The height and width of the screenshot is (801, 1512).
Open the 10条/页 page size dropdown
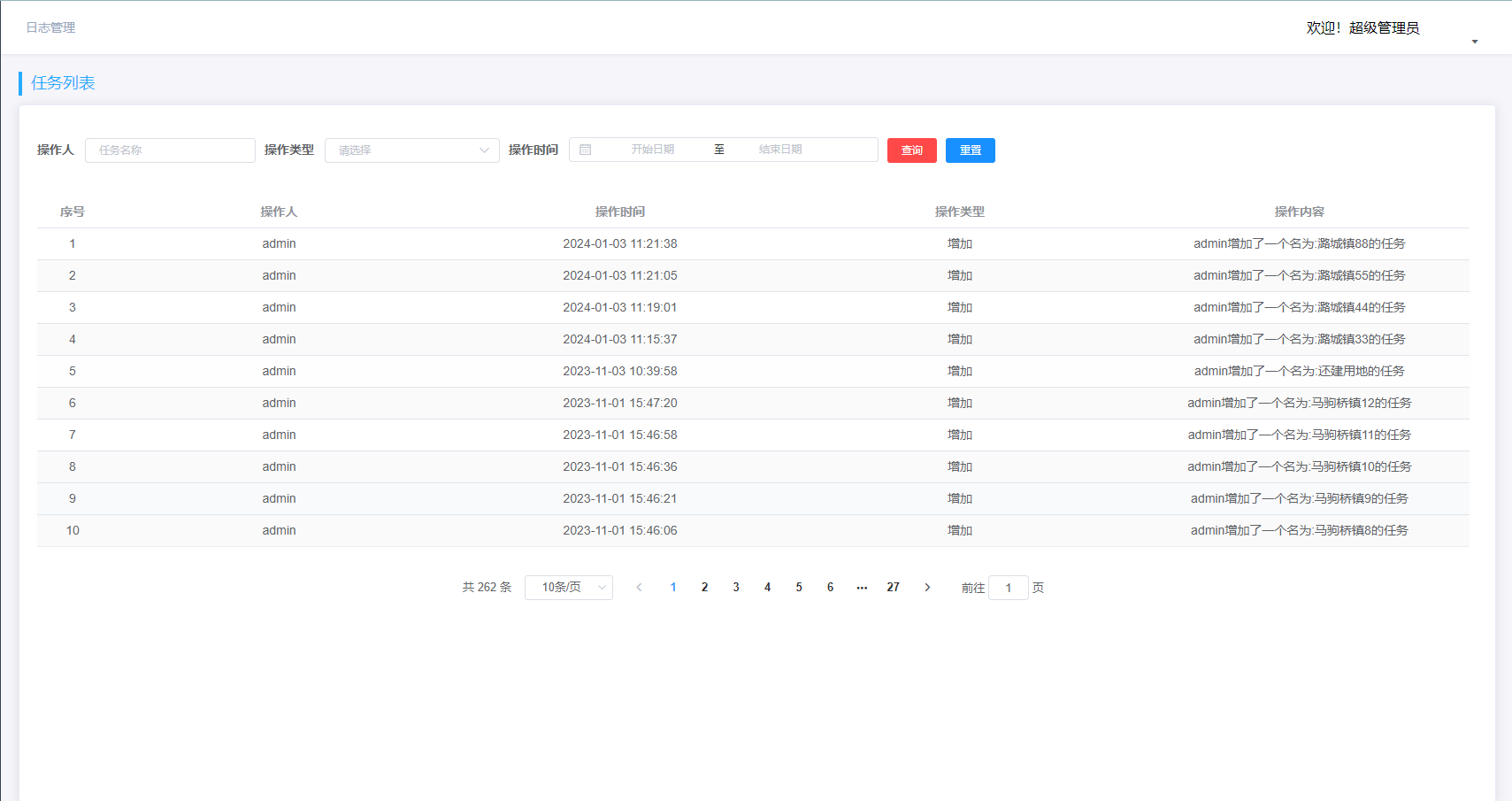[568, 588]
